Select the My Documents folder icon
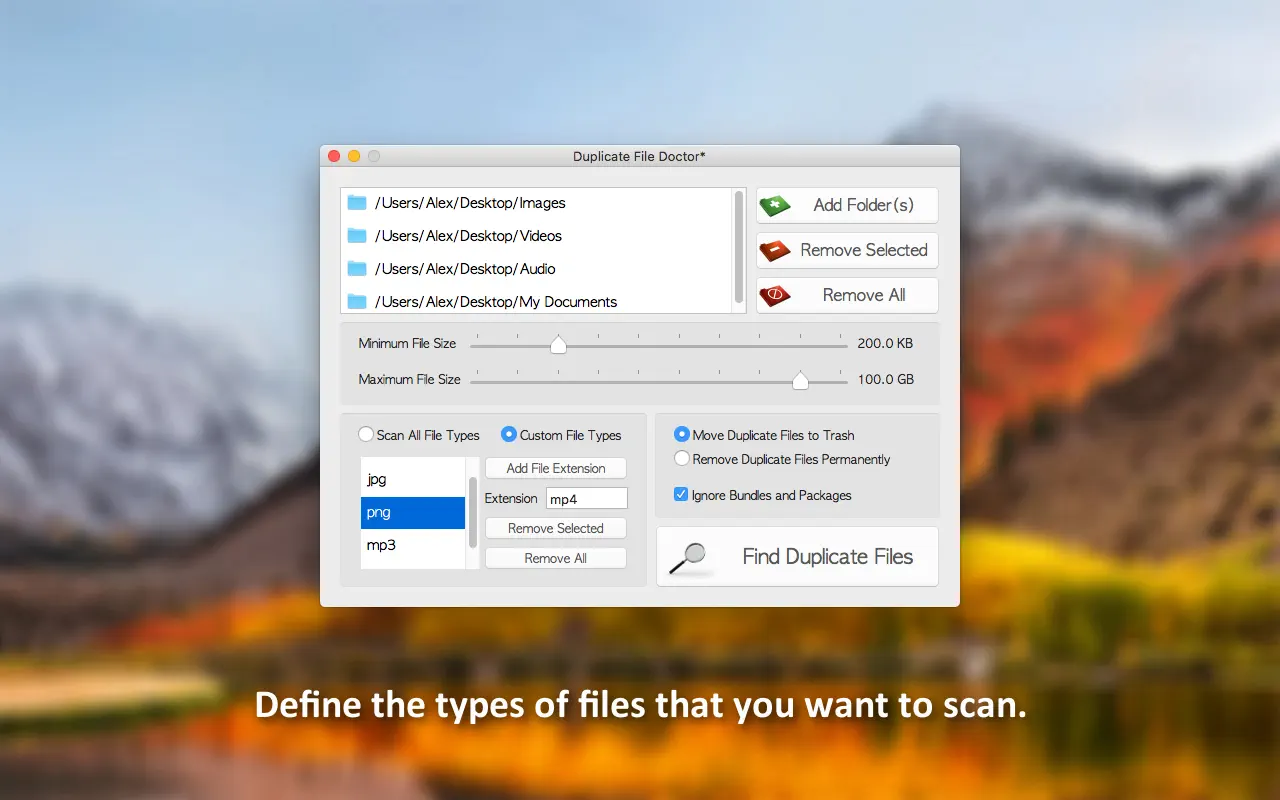 pyautogui.click(x=357, y=302)
